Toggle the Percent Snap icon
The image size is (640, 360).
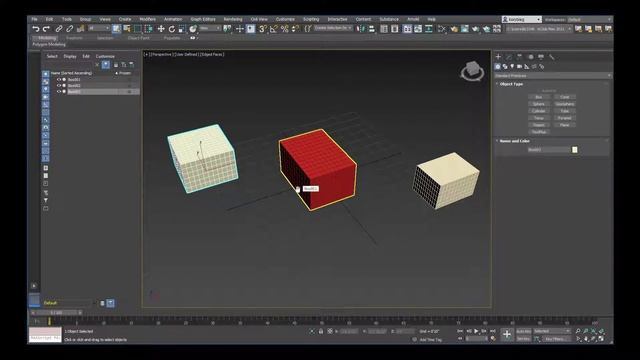pyautogui.click(x=284, y=29)
